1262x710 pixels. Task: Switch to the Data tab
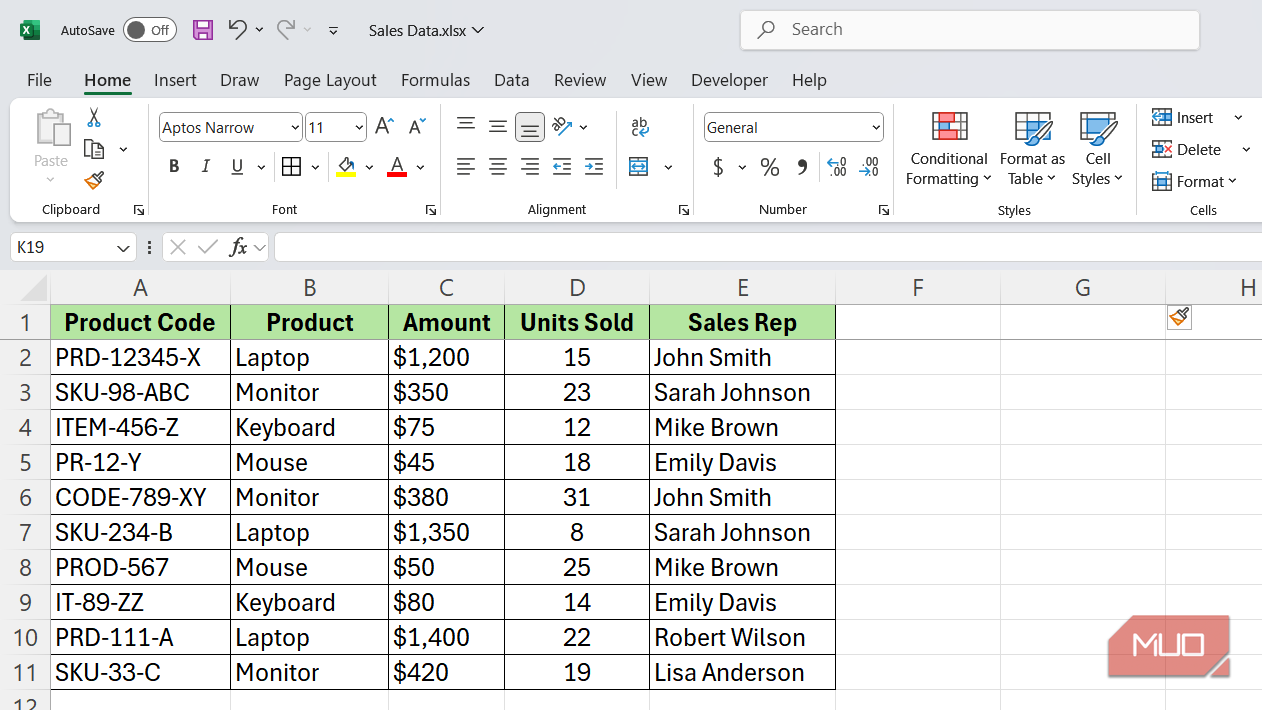coord(511,80)
